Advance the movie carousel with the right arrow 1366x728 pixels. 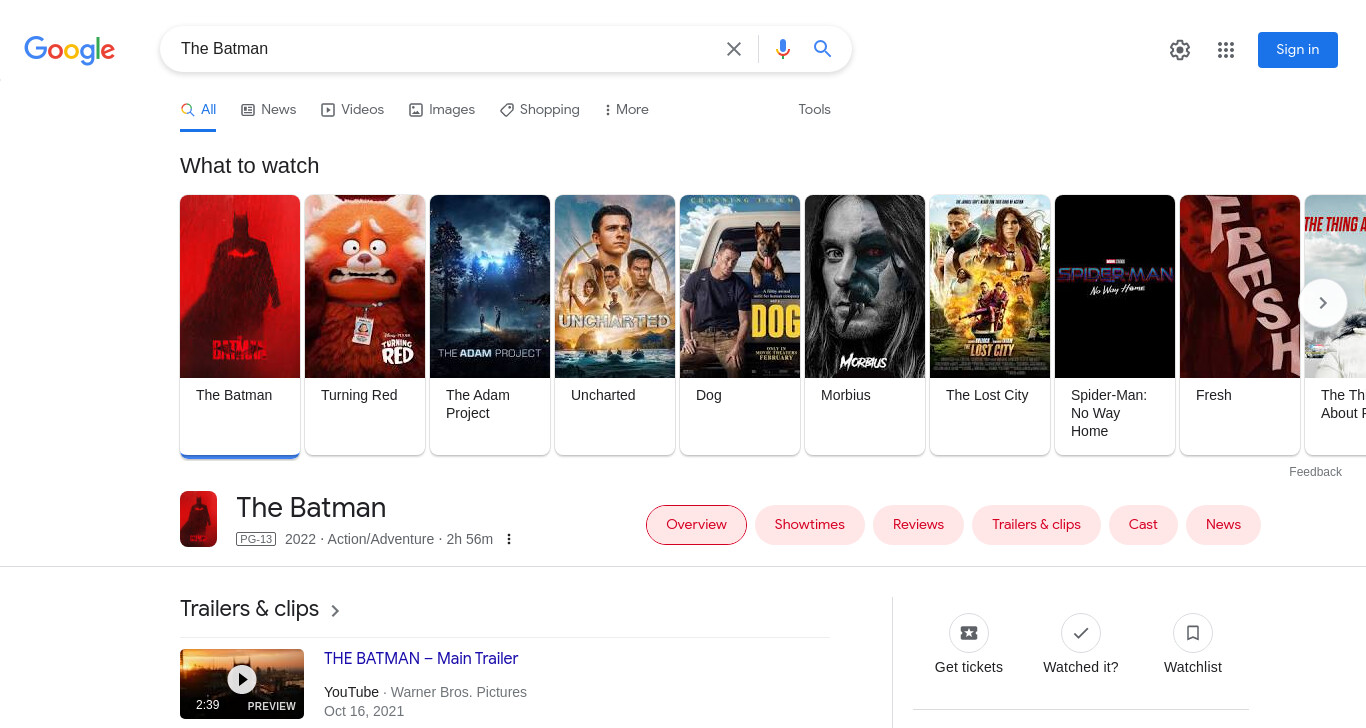point(1323,303)
